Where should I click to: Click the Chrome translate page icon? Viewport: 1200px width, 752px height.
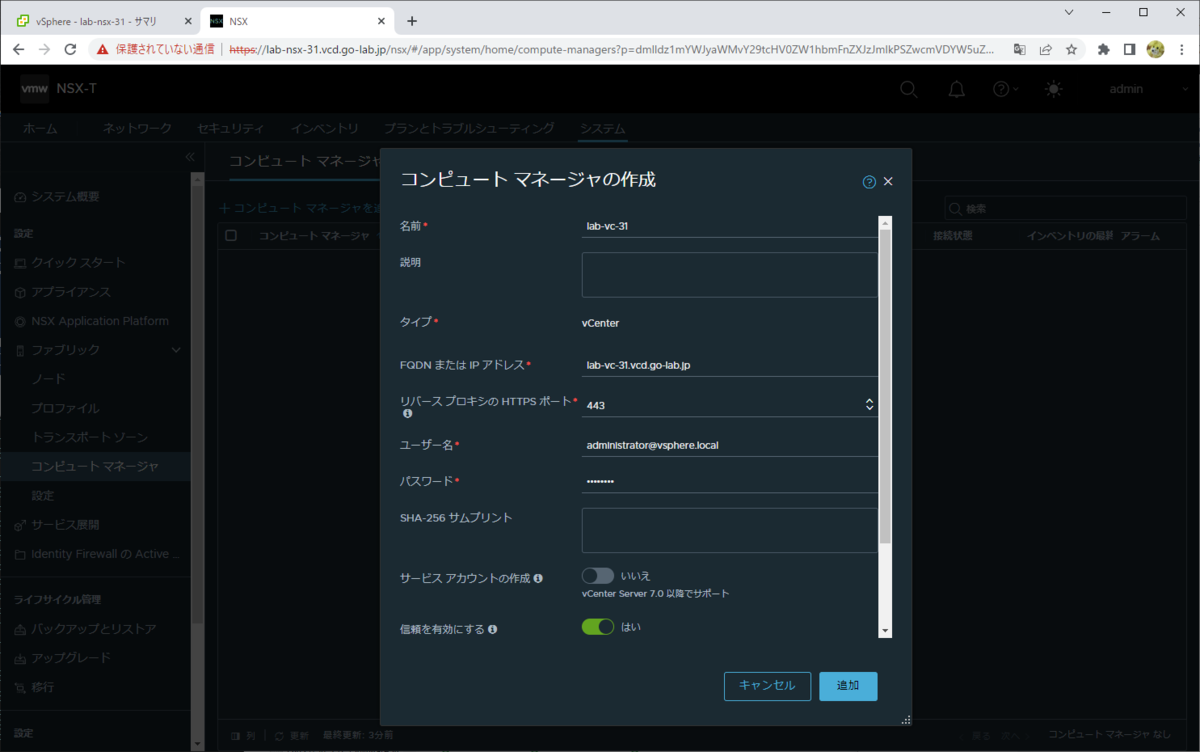1019,49
